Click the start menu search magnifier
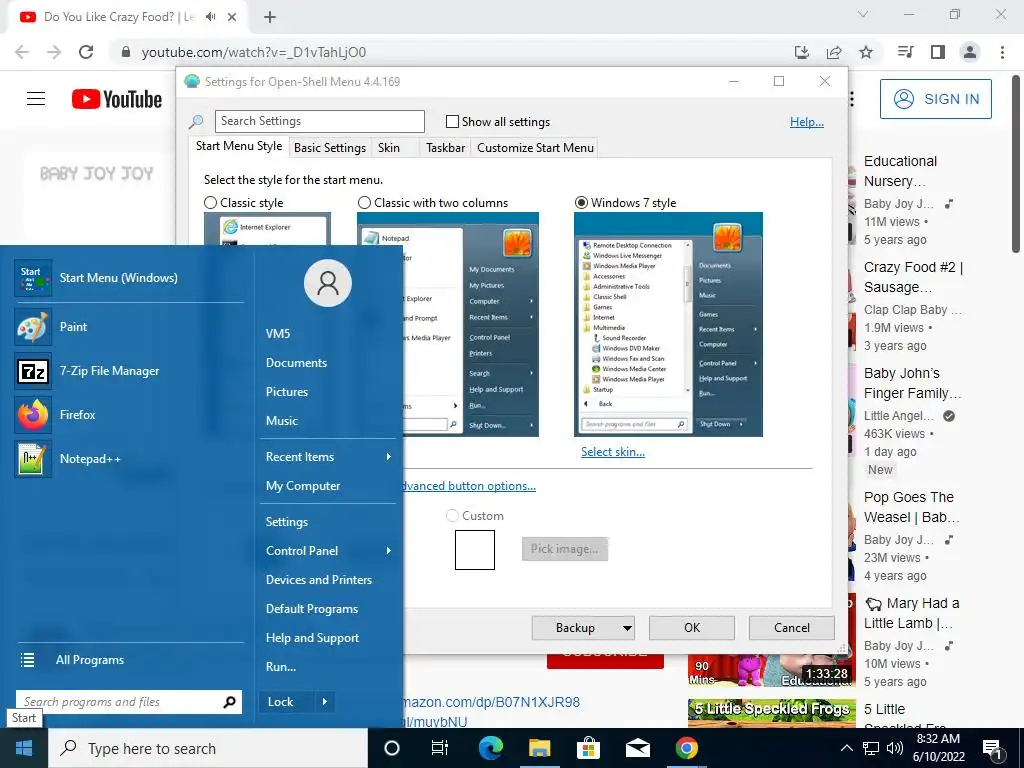1024x768 pixels. tap(229, 702)
